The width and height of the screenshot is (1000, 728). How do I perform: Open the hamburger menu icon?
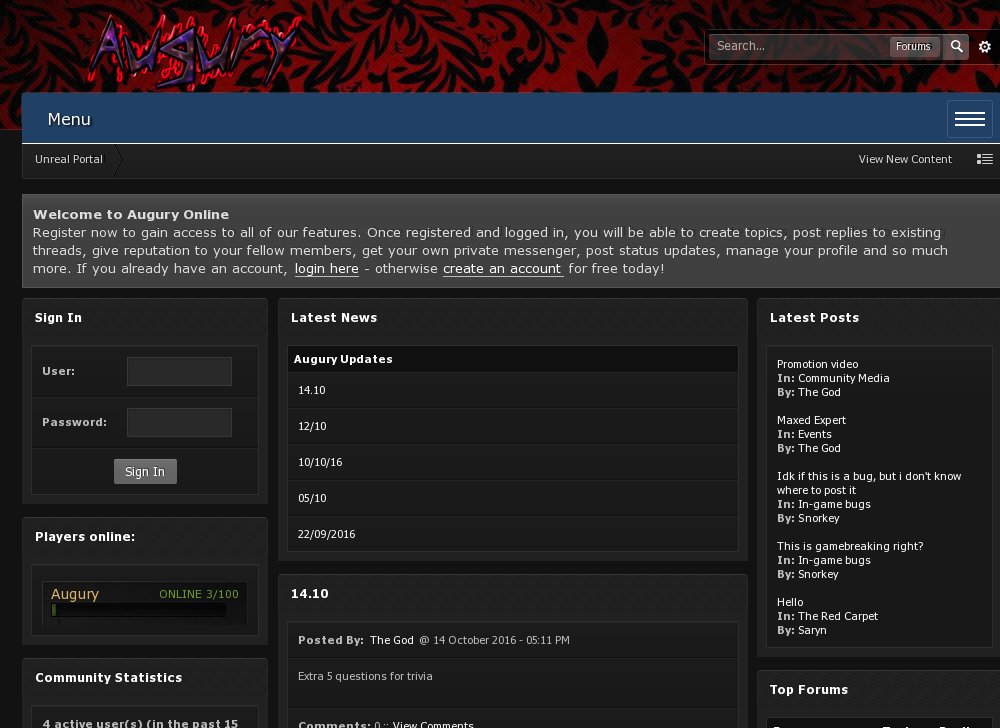click(x=969, y=119)
